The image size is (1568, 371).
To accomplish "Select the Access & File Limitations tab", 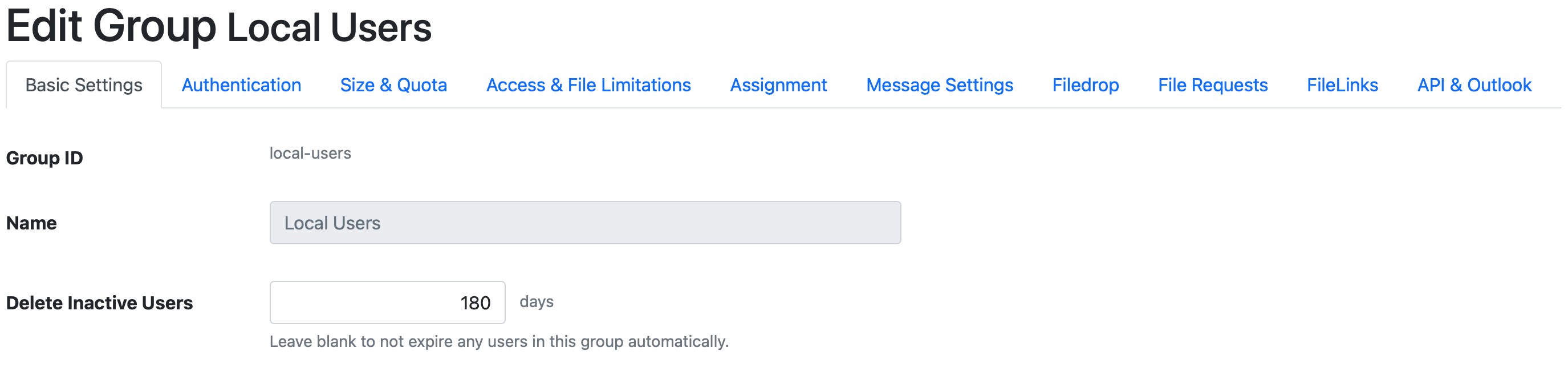I will [588, 85].
